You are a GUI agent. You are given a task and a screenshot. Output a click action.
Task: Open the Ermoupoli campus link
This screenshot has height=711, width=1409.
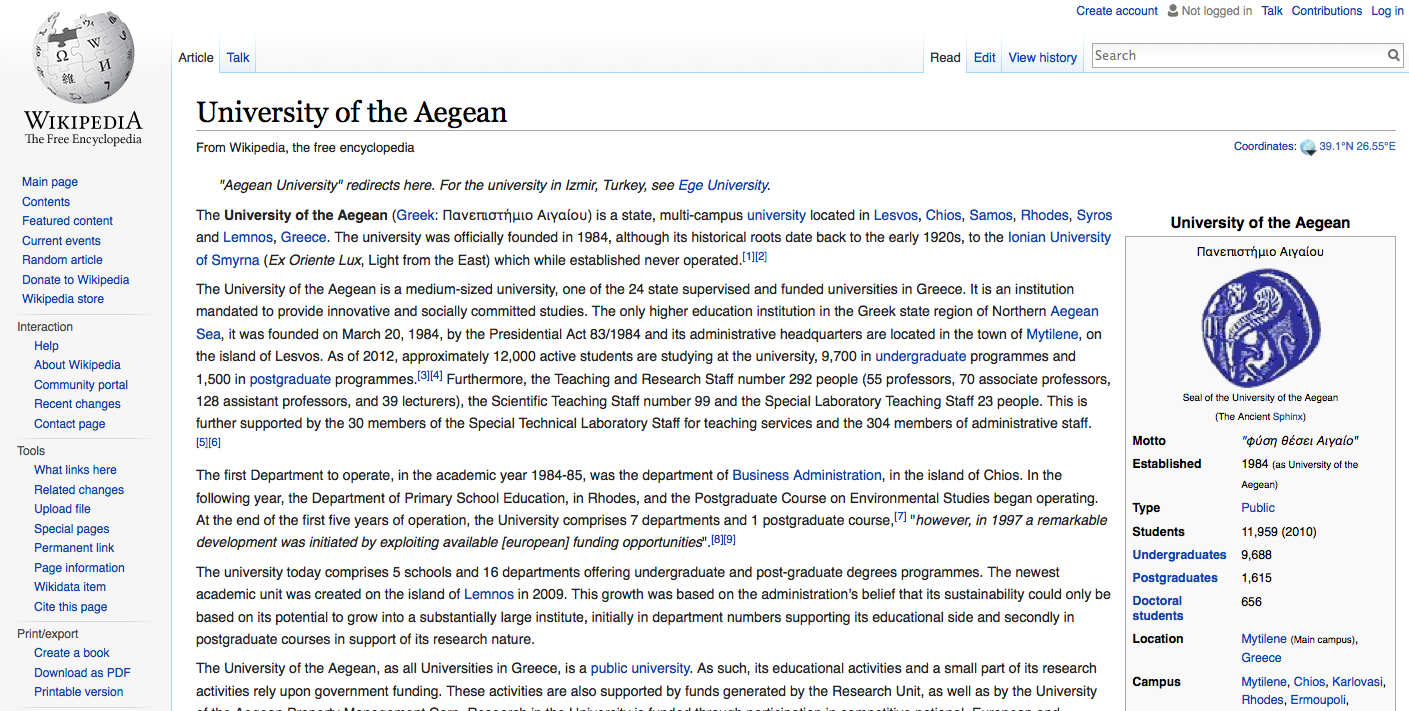[1318, 700]
